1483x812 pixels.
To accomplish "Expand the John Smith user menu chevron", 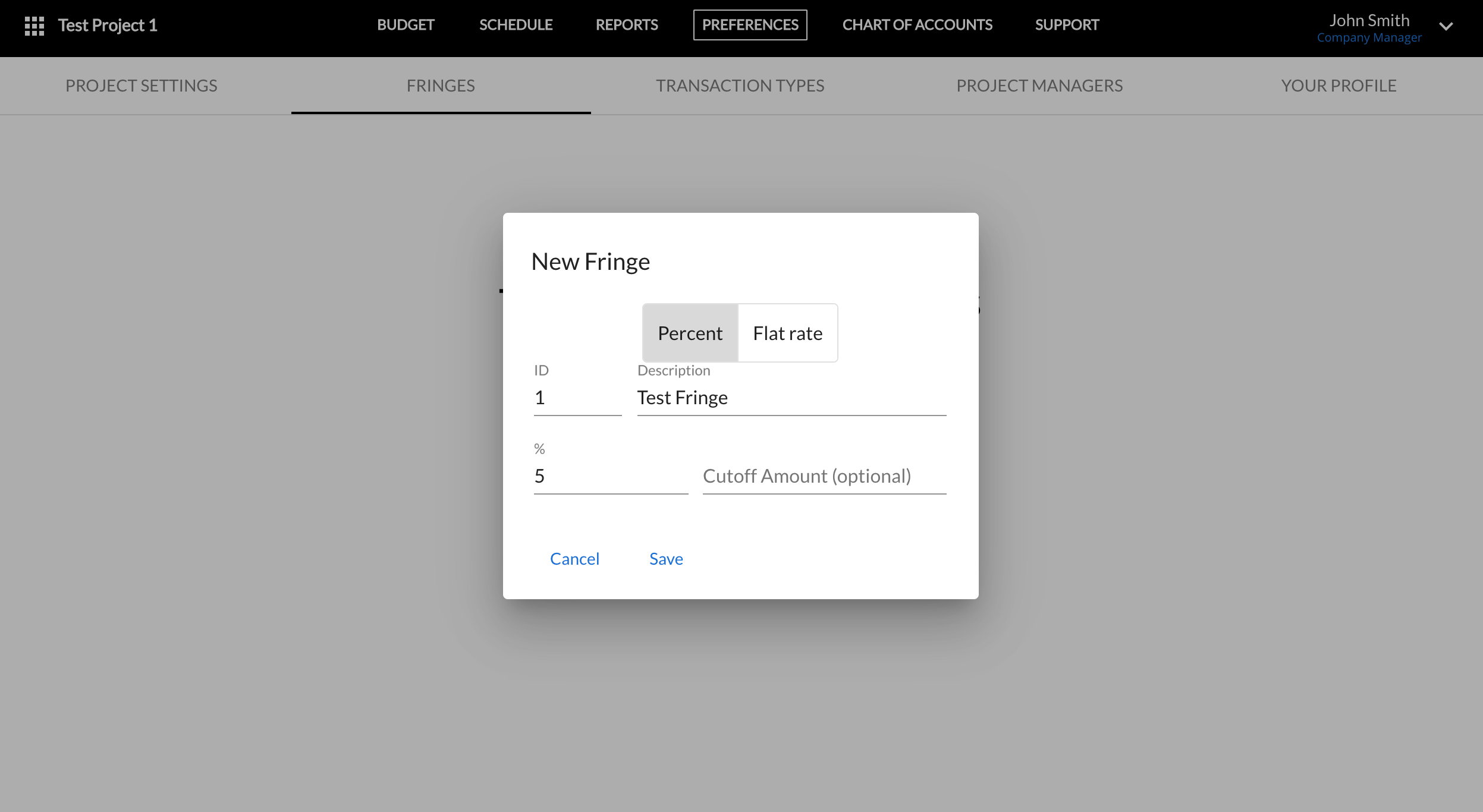I will coord(1446,26).
